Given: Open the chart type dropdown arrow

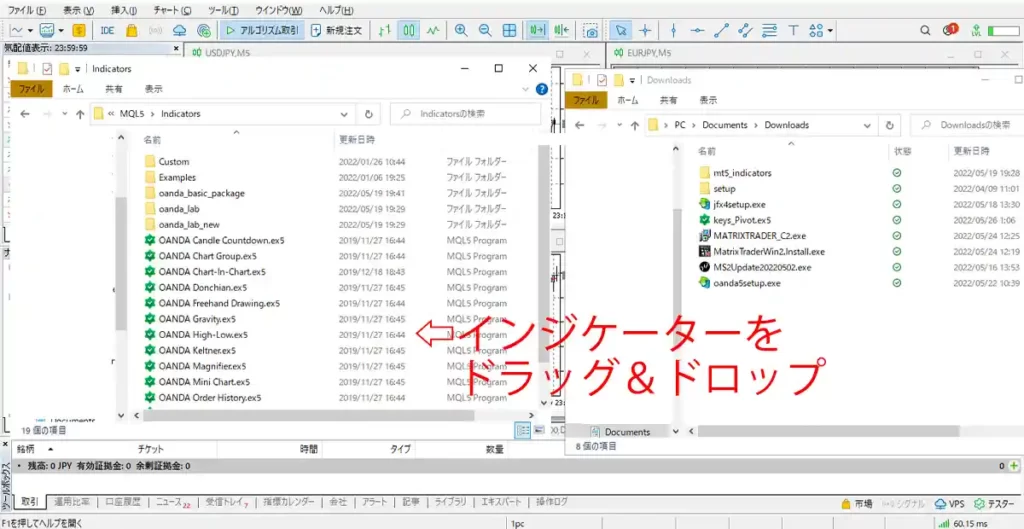Looking at the screenshot, I should [x=31, y=31].
